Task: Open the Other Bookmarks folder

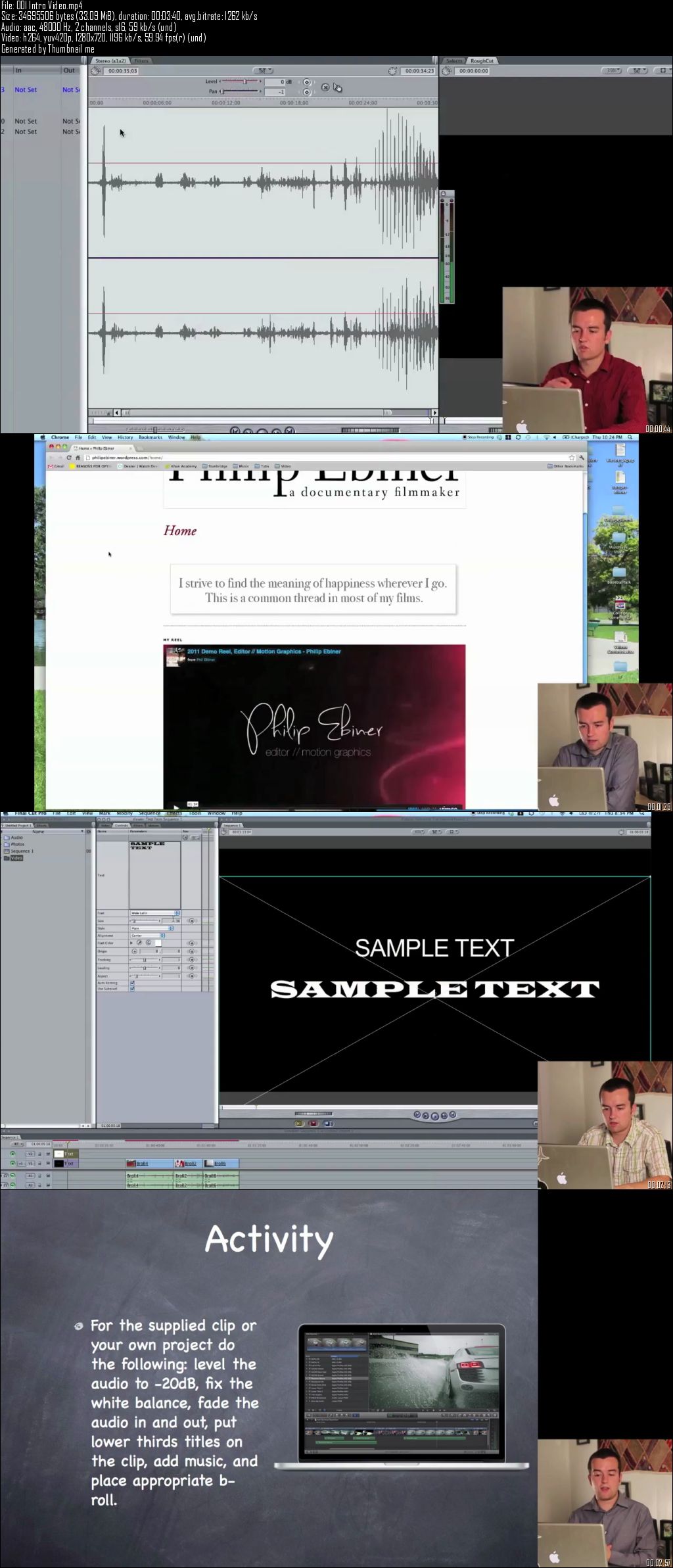Action: 565,466
